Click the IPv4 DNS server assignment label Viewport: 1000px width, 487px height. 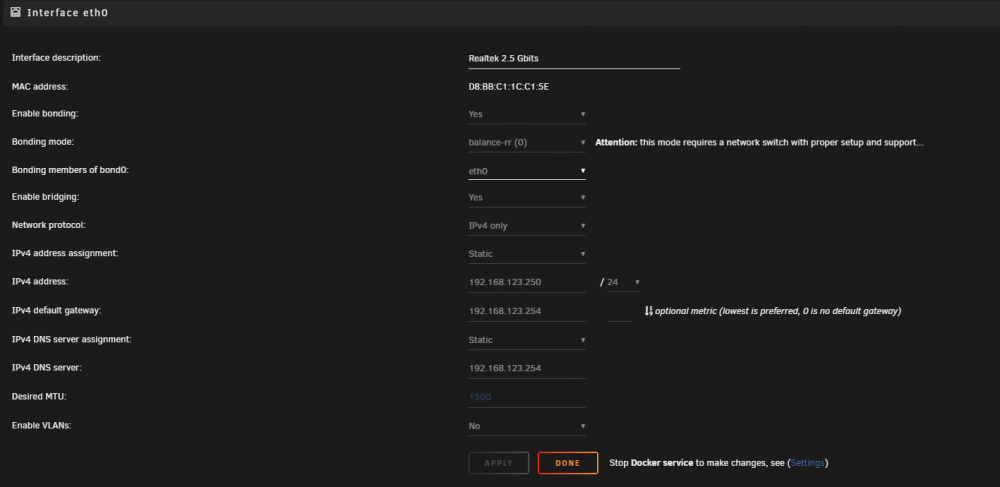(71, 339)
